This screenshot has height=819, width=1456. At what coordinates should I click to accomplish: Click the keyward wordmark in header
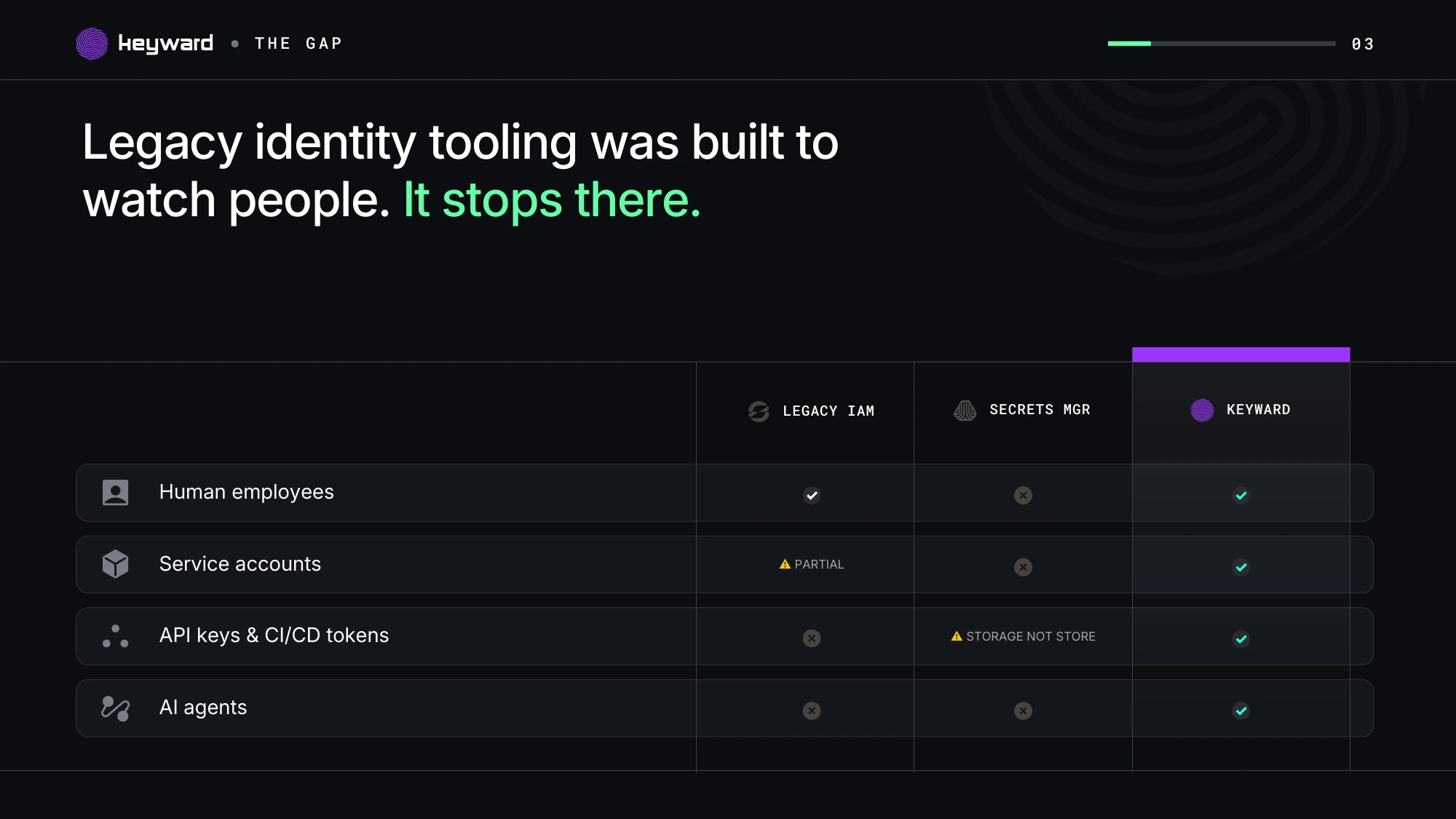(166, 44)
